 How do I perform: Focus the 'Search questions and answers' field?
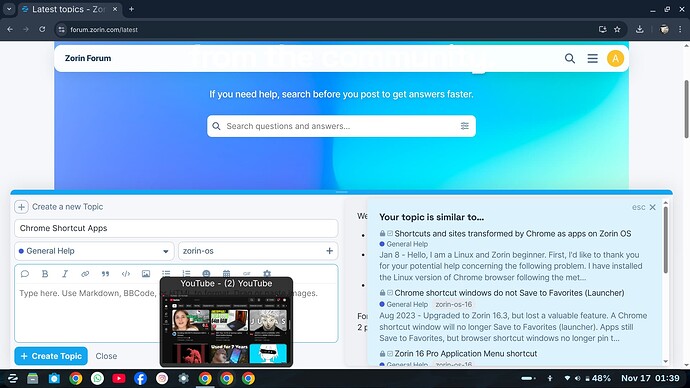click(341, 126)
